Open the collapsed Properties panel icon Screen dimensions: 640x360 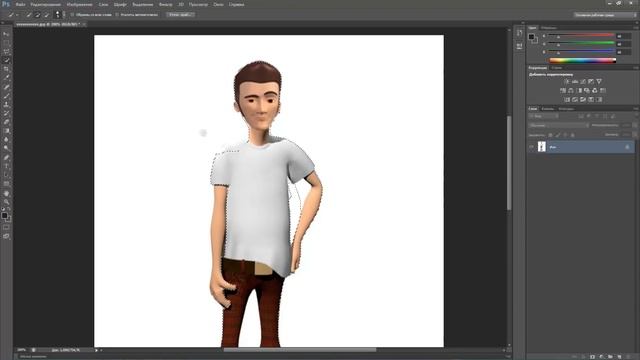click(519, 46)
